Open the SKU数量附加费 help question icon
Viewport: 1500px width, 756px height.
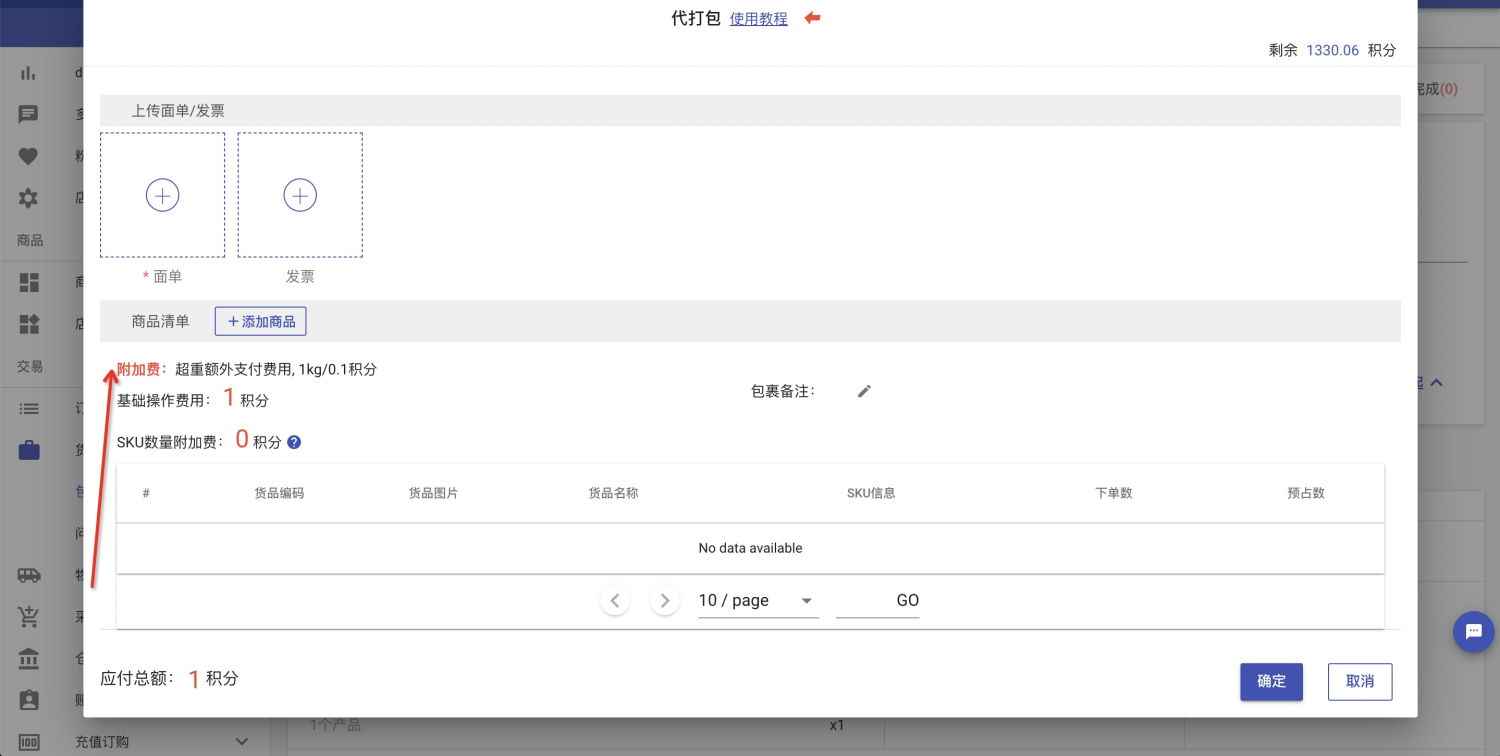(294, 442)
